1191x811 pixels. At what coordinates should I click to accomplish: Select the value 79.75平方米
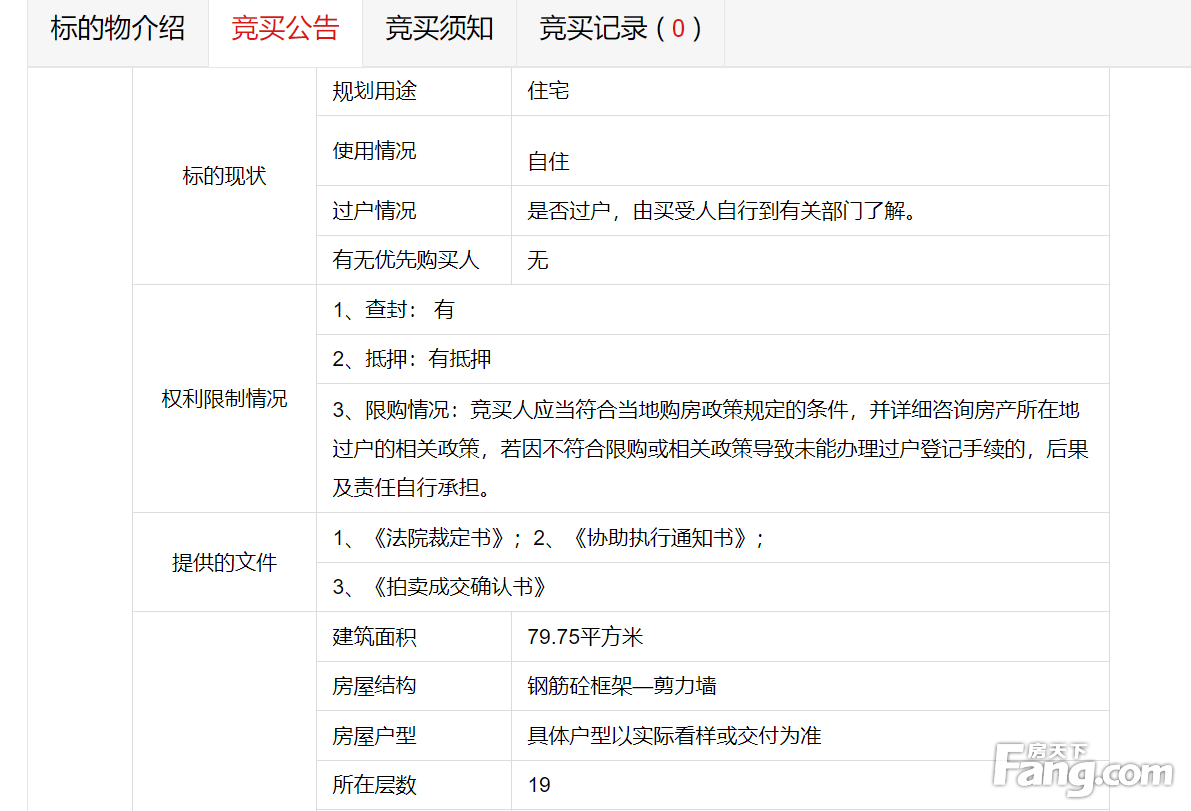coord(585,636)
